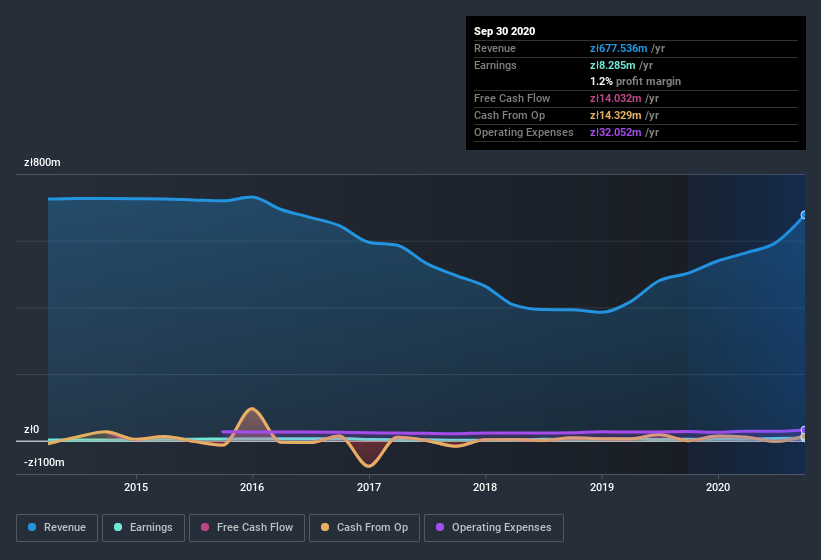Click the Sep 30 2020 tooltip date
The height and width of the screenshot is (560, 821).
point(505,31)
